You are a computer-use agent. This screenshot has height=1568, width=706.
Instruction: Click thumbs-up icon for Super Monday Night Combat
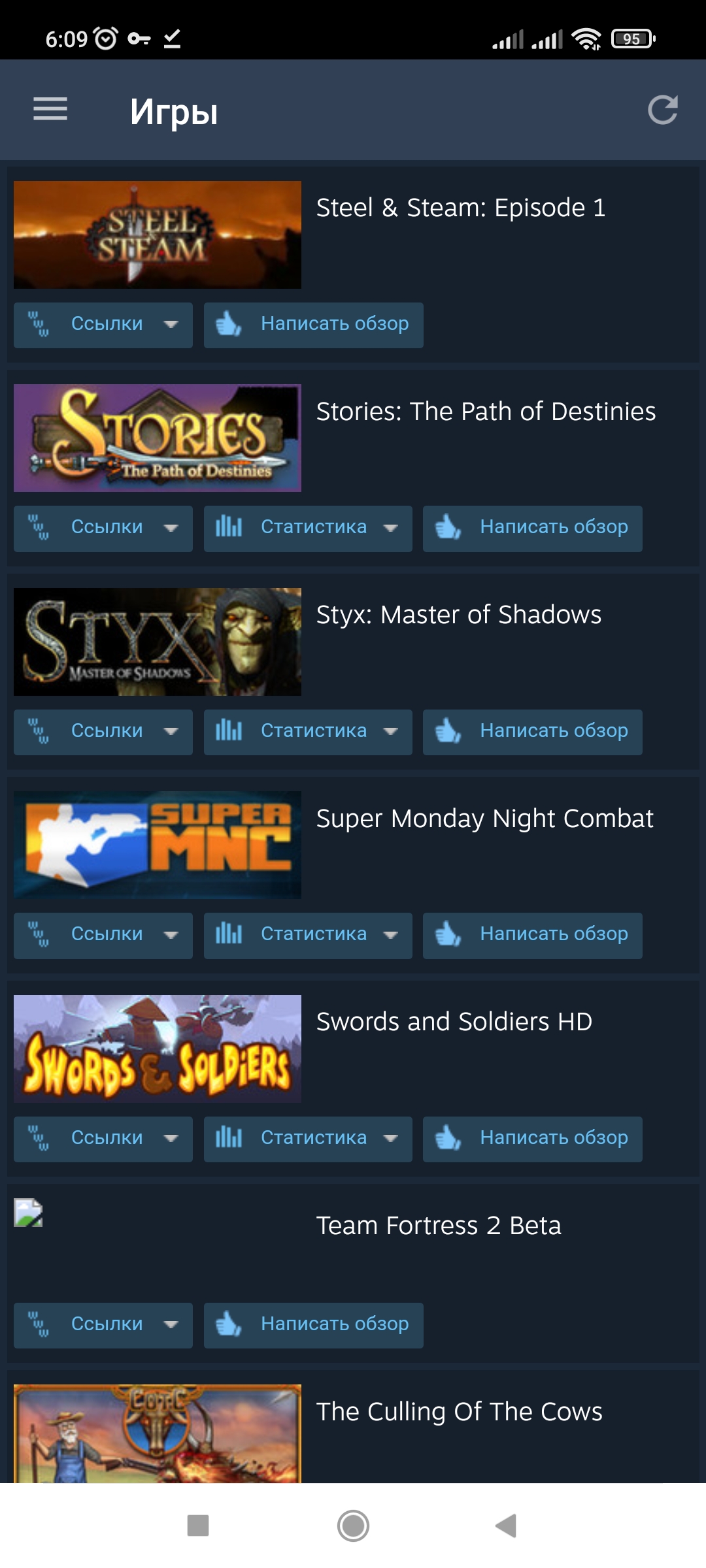448,934
